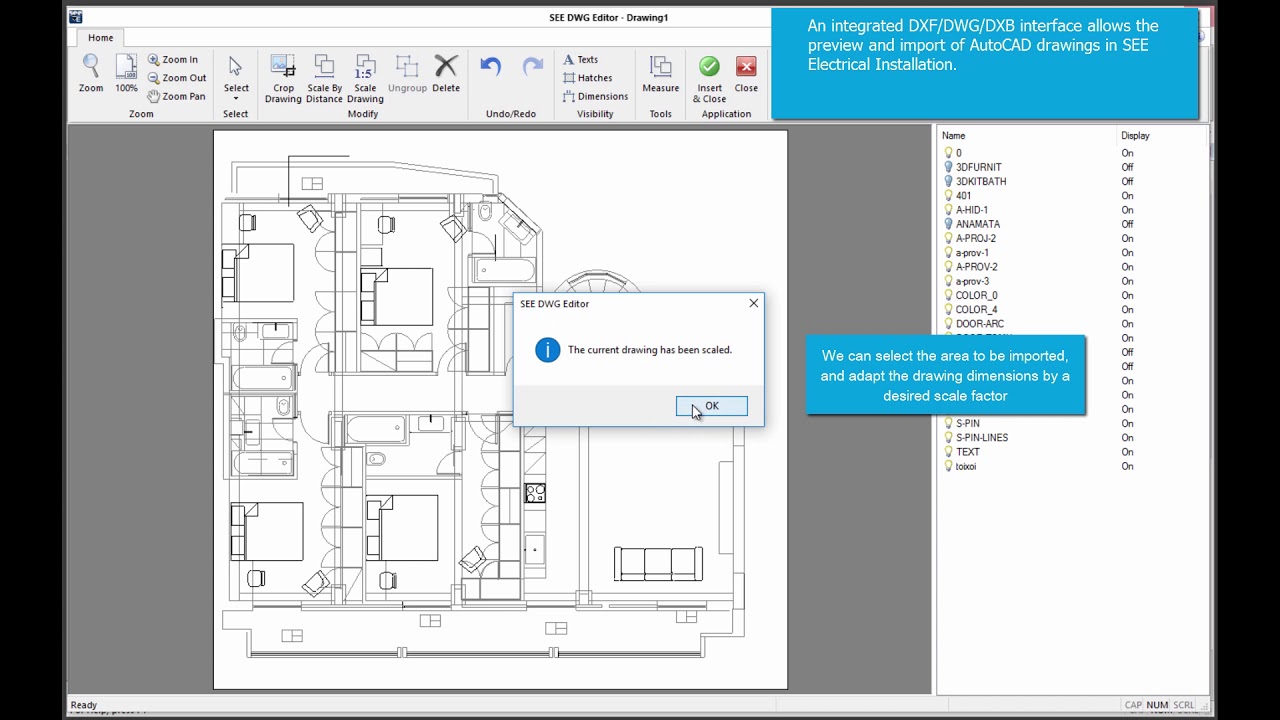Screen dimensions: 1280x720
Task: Click the sofa in the floor plan
Action: (x=658, y=564)
